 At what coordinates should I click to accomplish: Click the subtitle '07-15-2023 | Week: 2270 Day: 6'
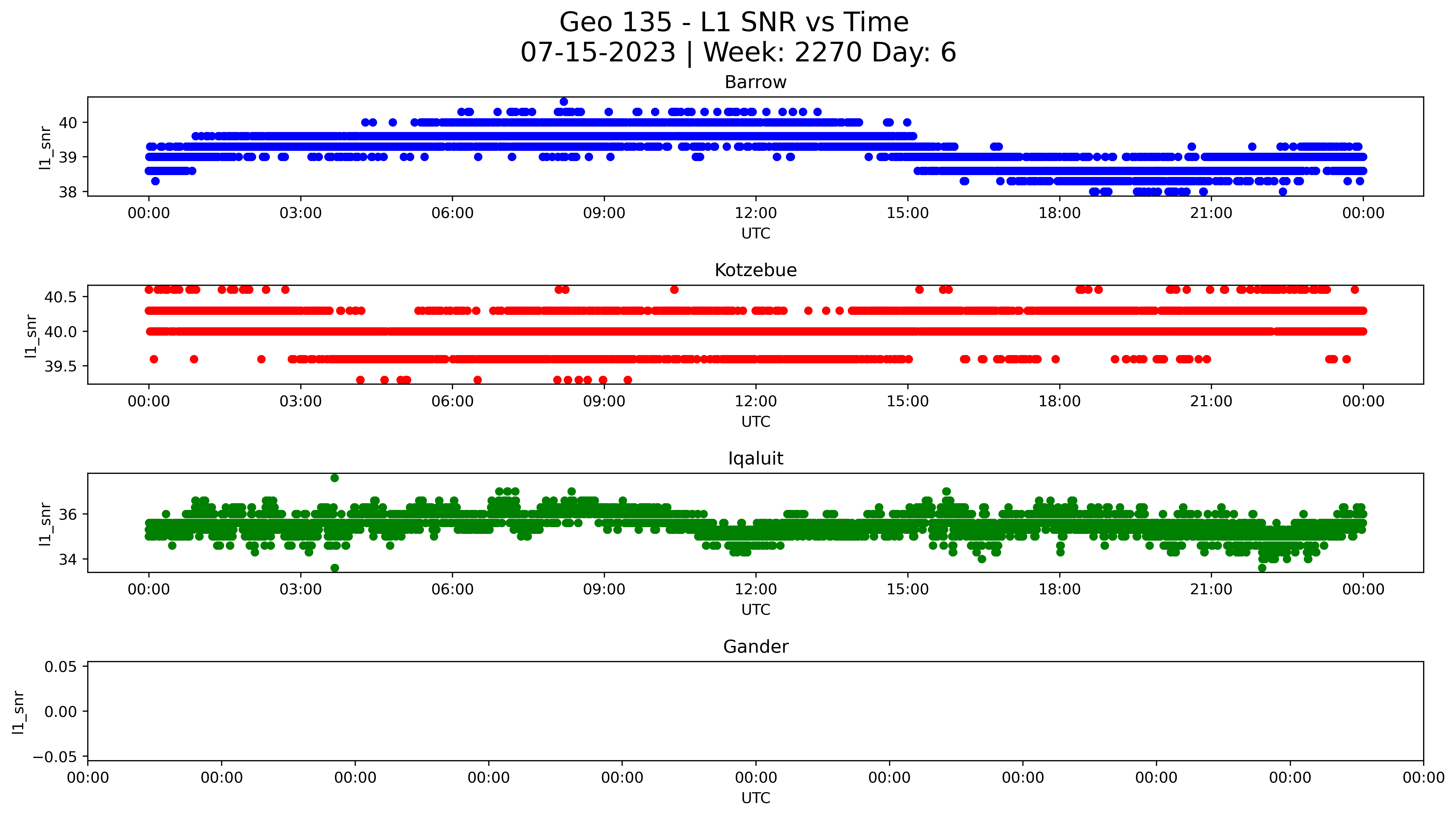tap(738, 53)
